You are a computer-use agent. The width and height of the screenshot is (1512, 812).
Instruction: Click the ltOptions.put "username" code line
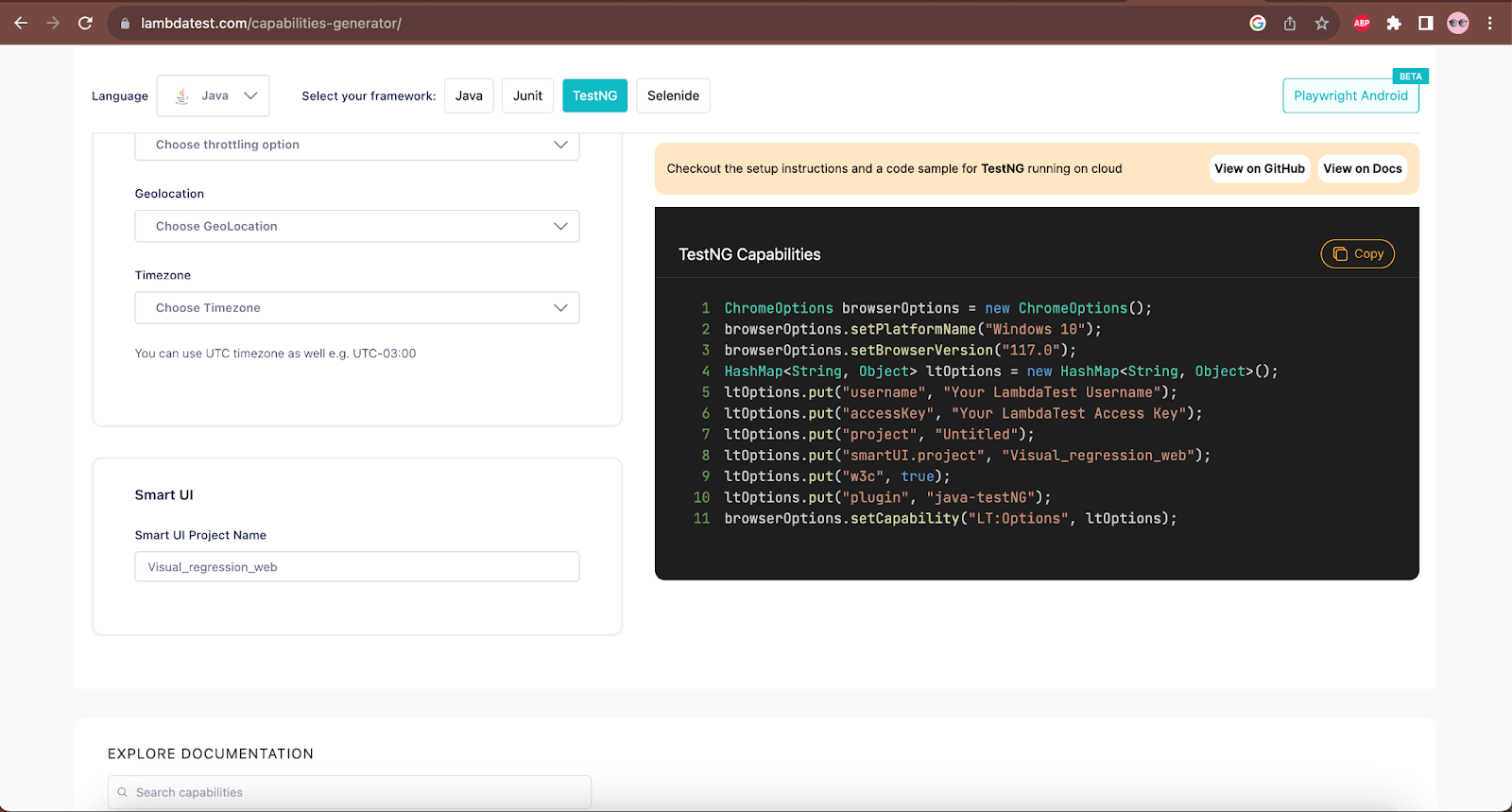pos(951,392)
